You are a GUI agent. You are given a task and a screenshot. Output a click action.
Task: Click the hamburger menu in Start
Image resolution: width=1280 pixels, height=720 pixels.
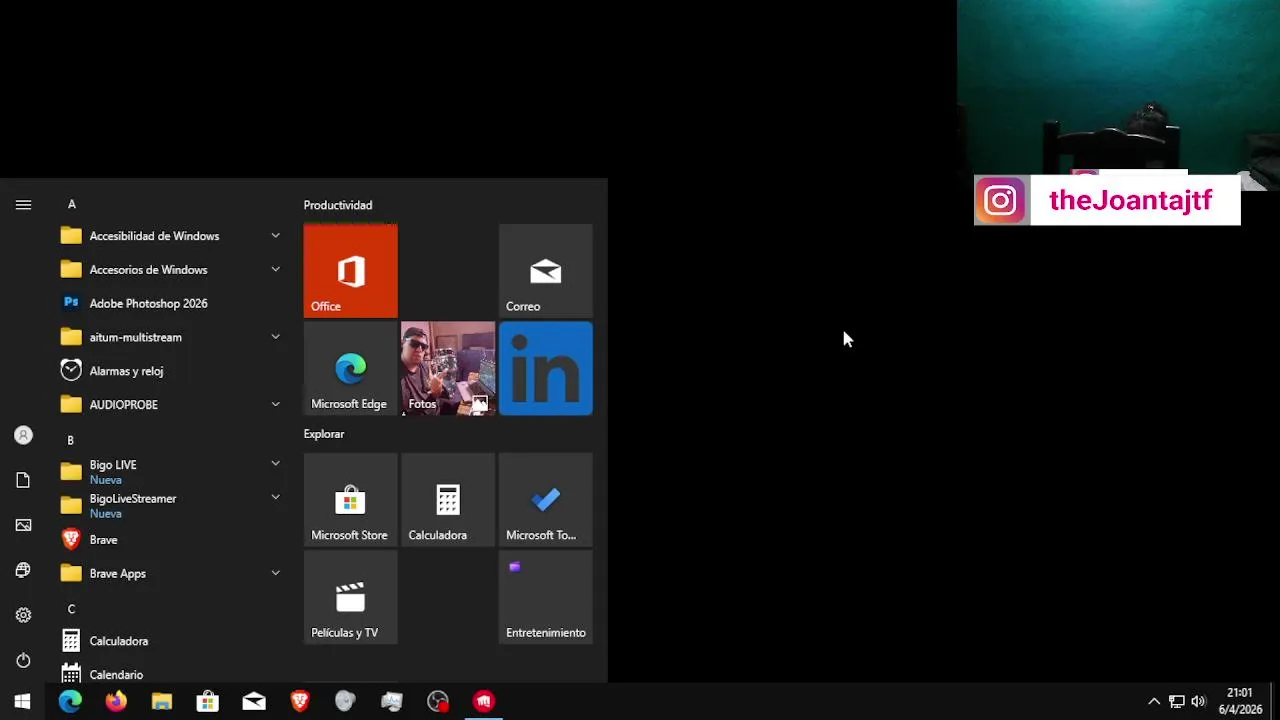tap(23, 204)
